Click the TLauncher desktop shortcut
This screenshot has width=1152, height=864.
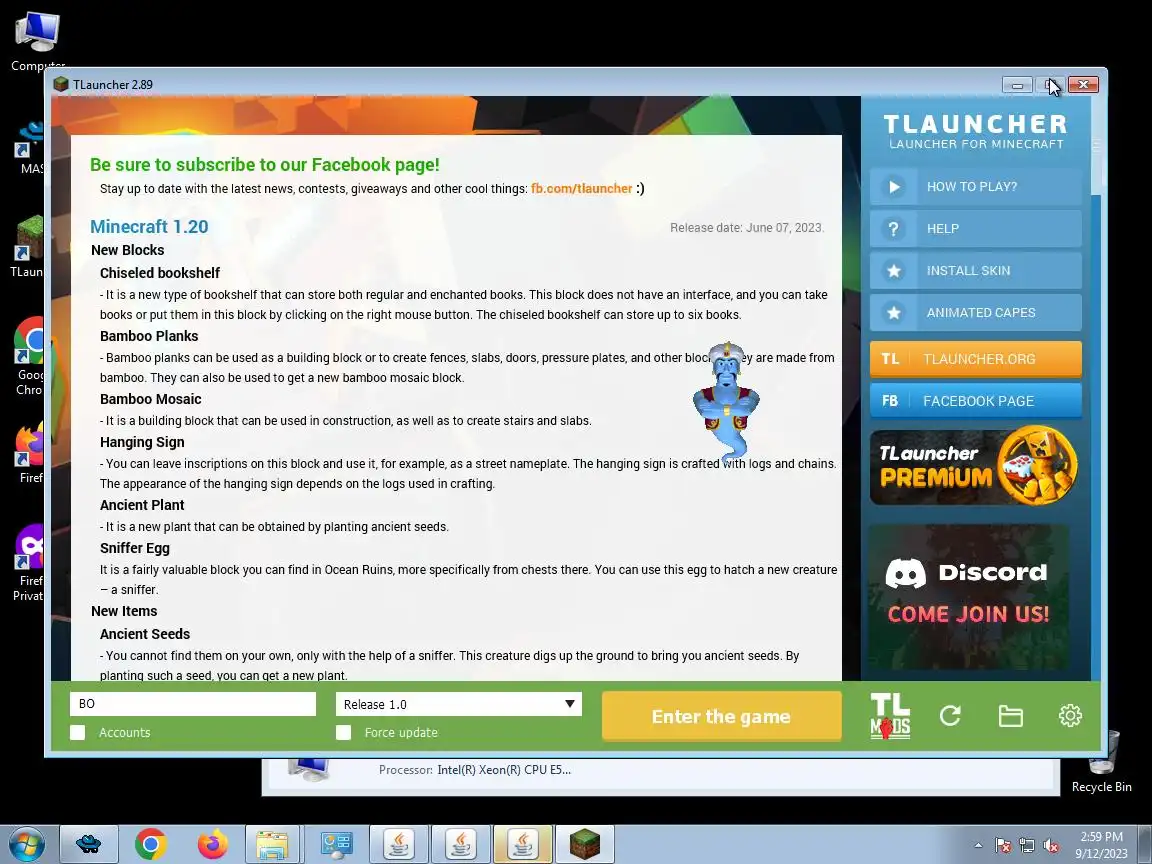[28, 247]
